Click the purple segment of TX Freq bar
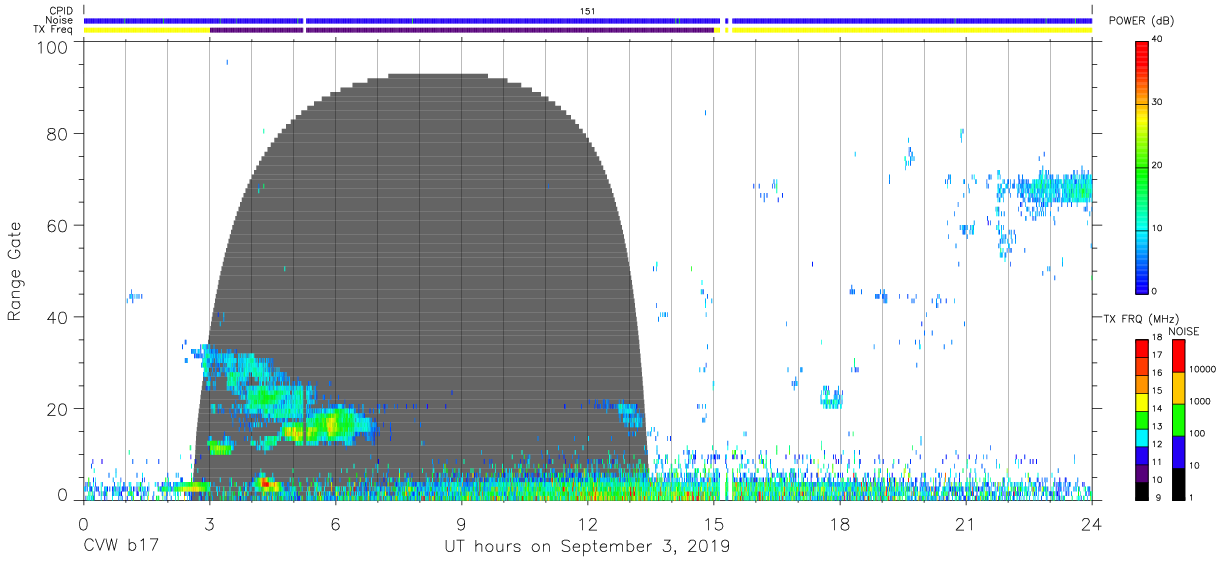Viewport: 1228px width, 567px height. click(462, 30)
